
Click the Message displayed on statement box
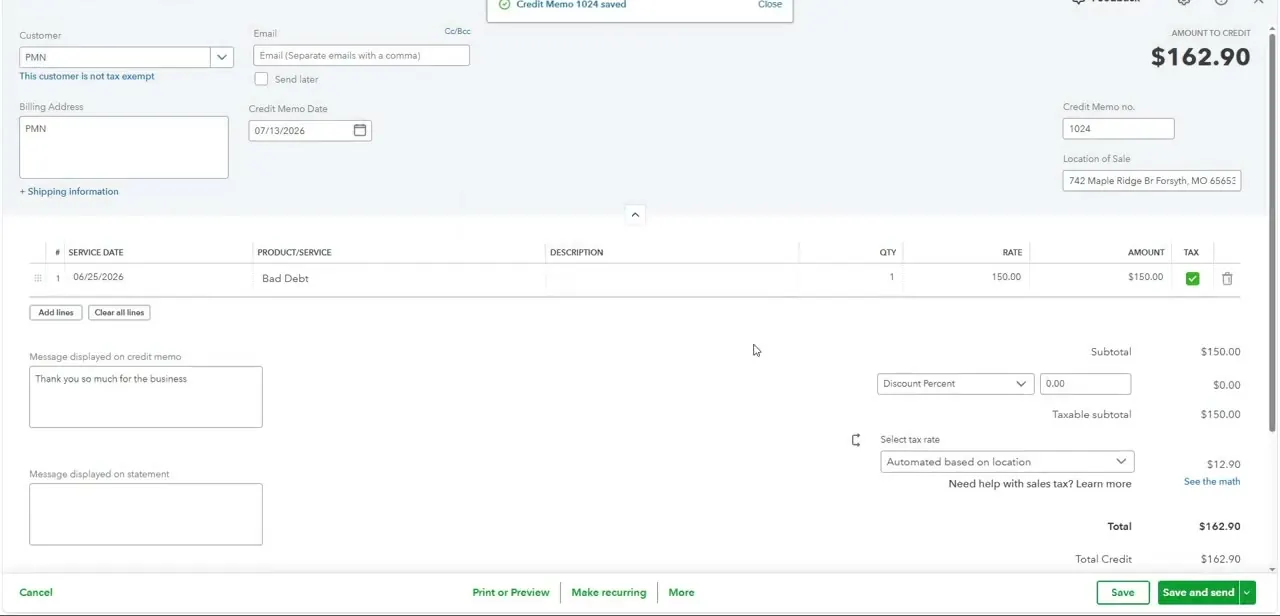point(146,515)
